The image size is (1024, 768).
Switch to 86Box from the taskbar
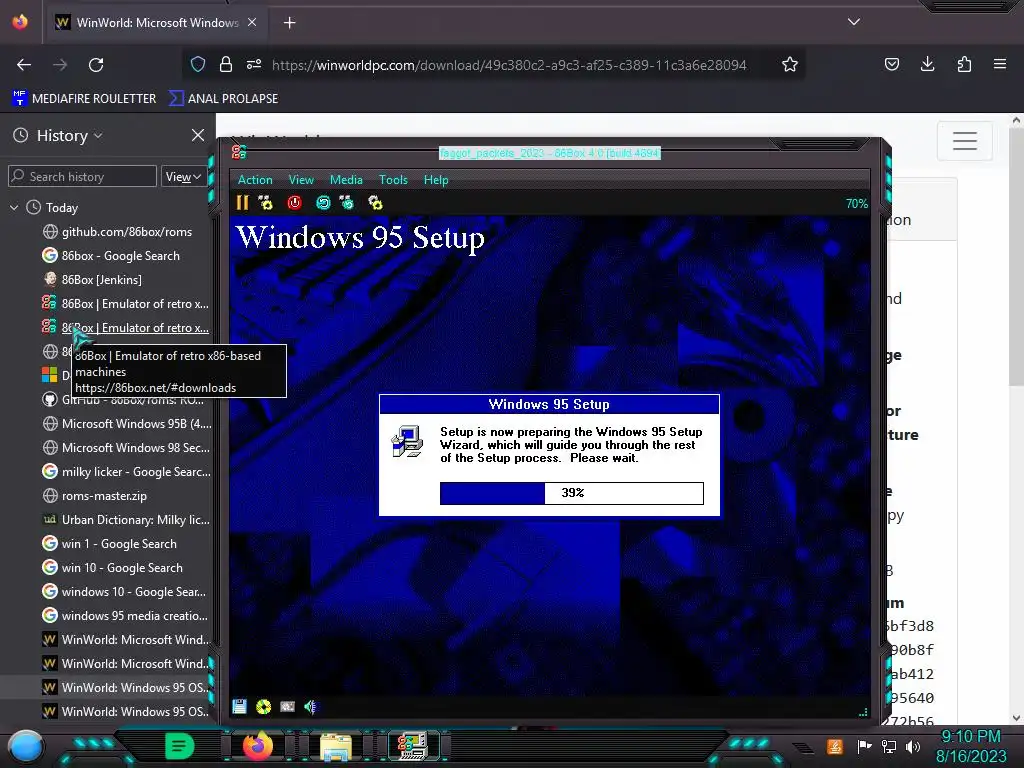(x=413, y=746)
